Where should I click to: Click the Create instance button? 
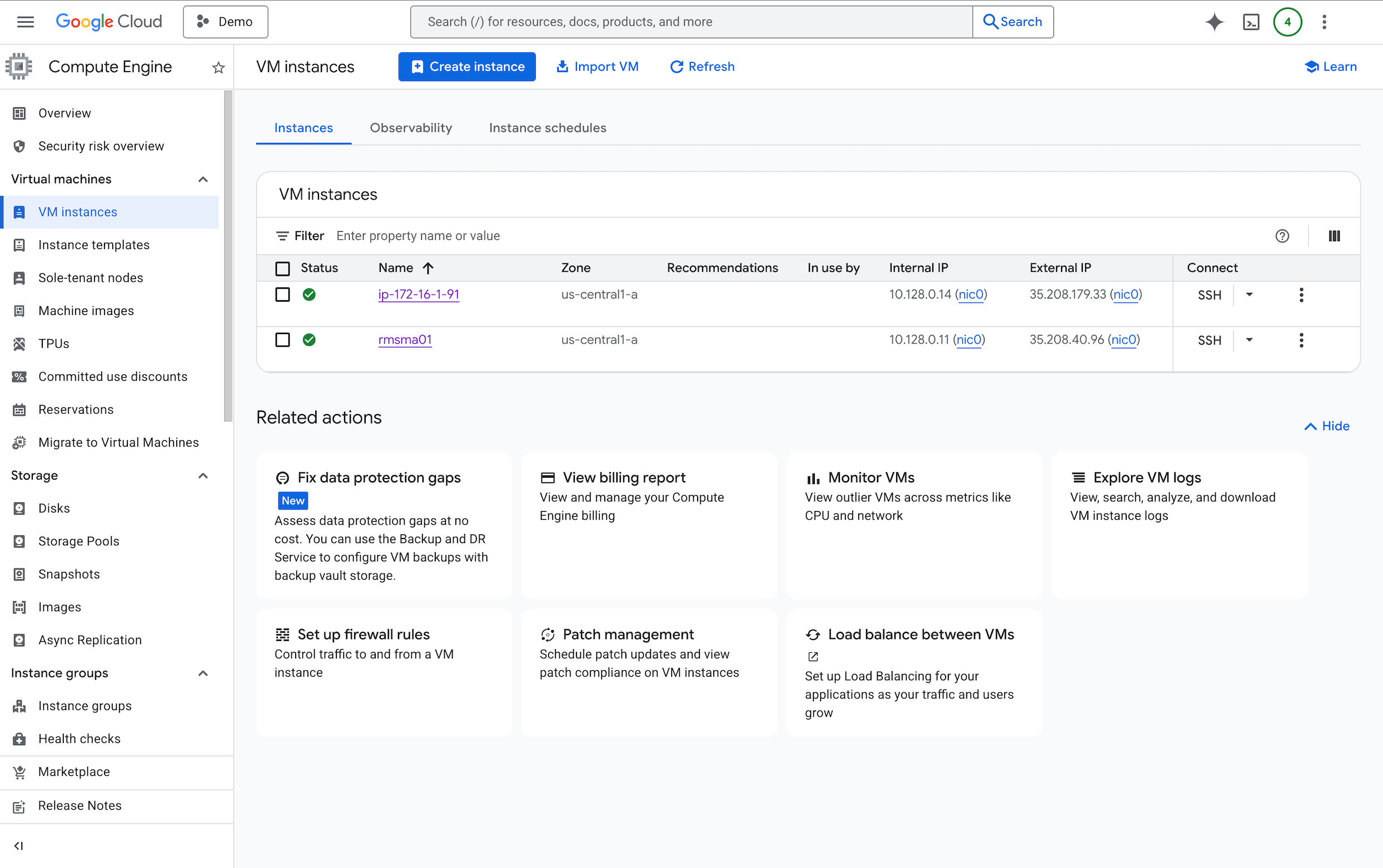[466, 66]
